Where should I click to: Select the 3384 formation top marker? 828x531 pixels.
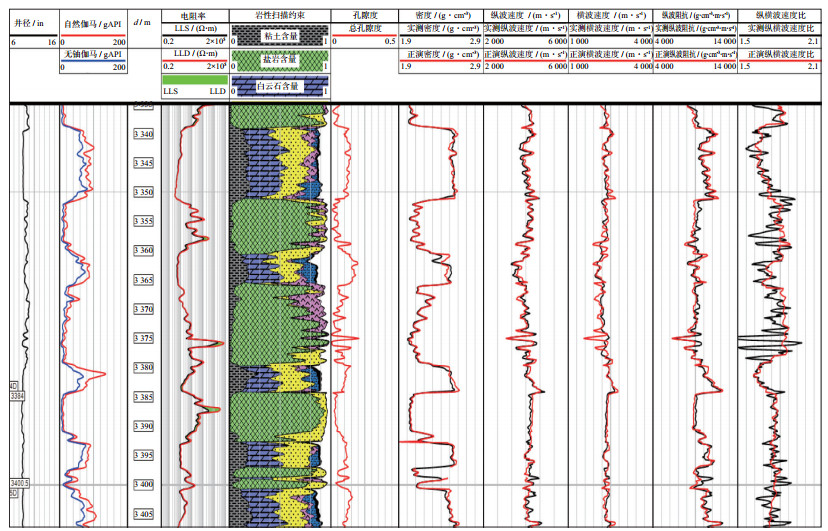pos(17,397)
